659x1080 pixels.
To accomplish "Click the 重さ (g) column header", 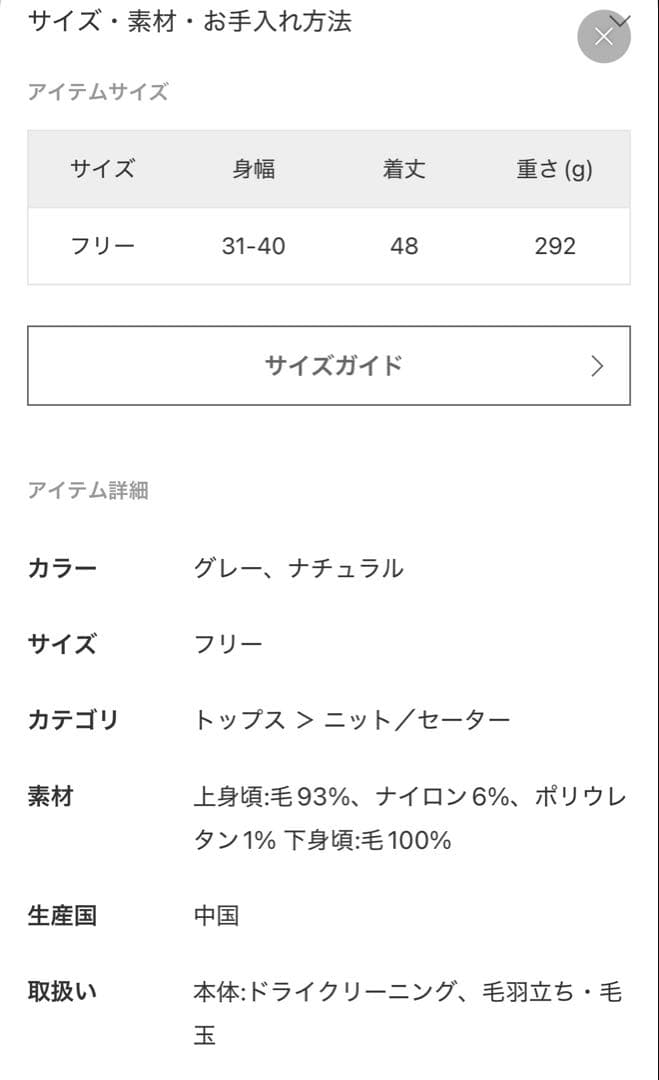I will coord(554,169).
